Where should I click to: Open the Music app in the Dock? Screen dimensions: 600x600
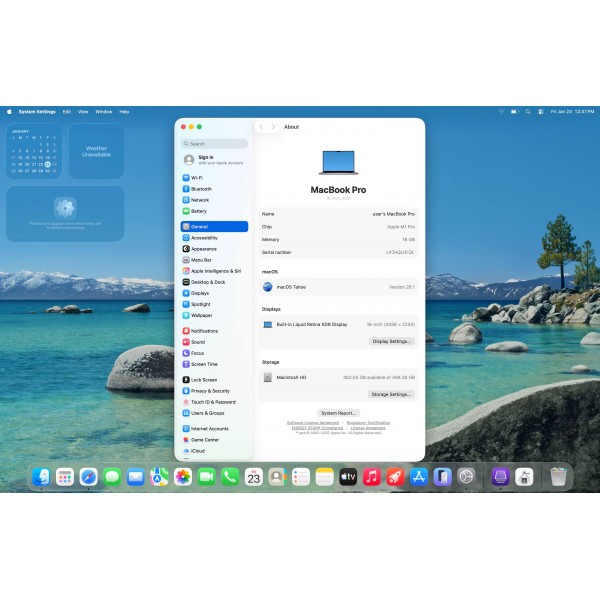pyautogui.click(x=372, y=477)
